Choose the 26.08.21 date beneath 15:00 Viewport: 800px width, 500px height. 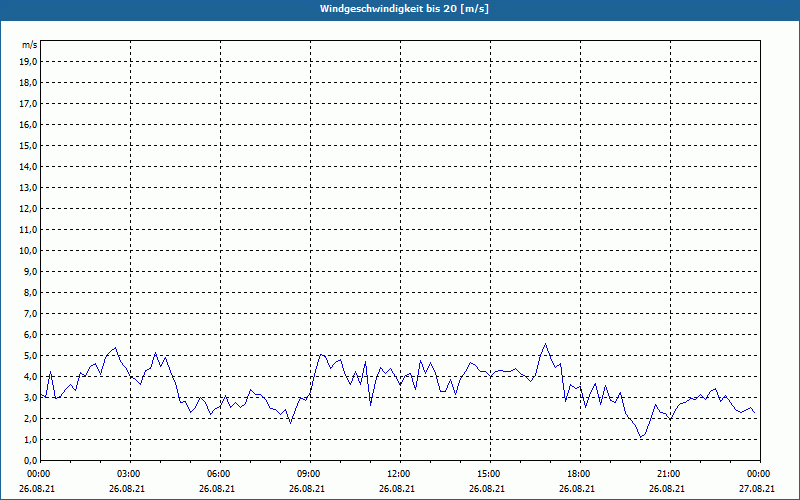[x=487, y=488]
